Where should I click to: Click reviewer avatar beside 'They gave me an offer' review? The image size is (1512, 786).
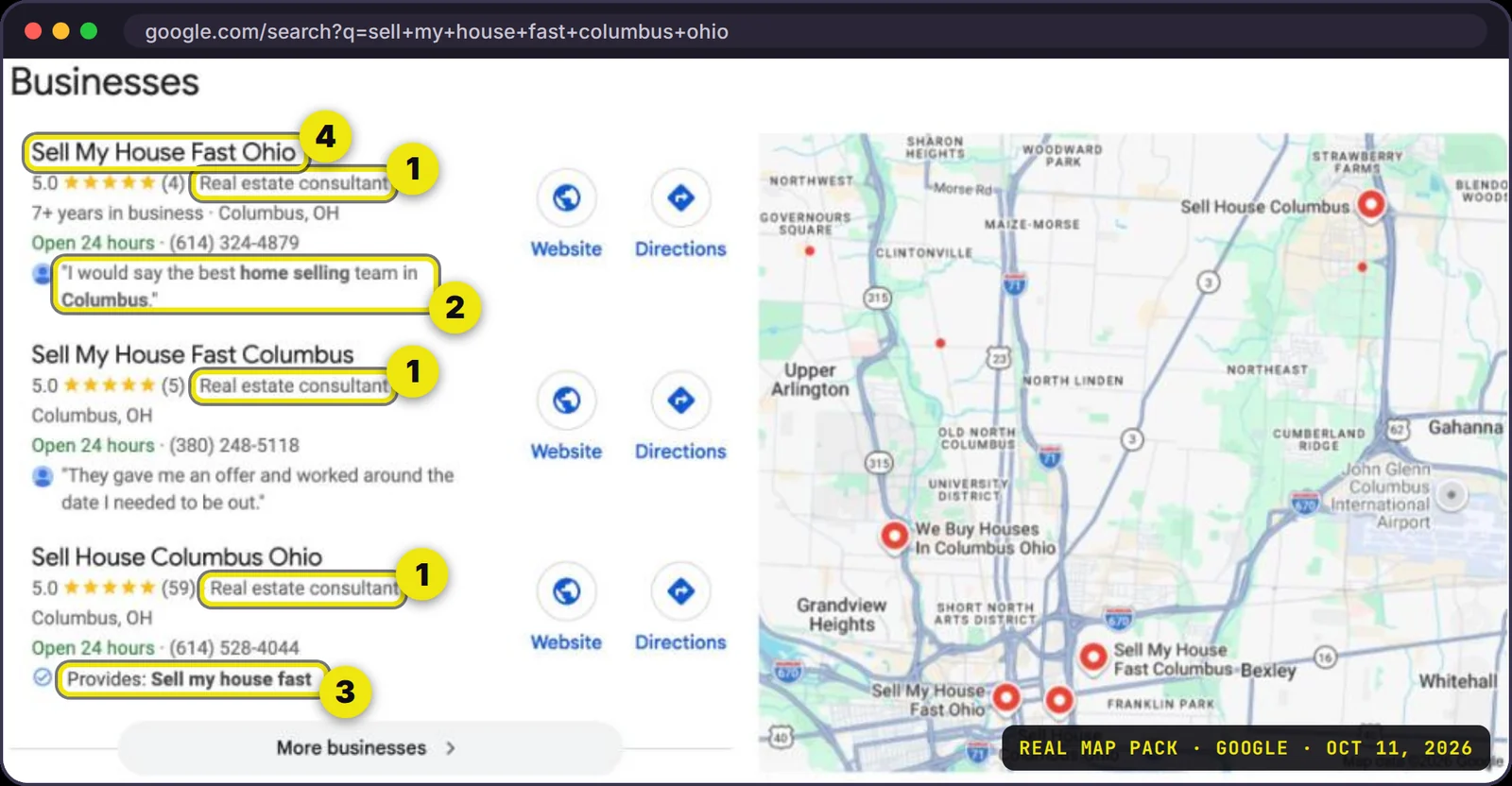click(x=43, y=476)
